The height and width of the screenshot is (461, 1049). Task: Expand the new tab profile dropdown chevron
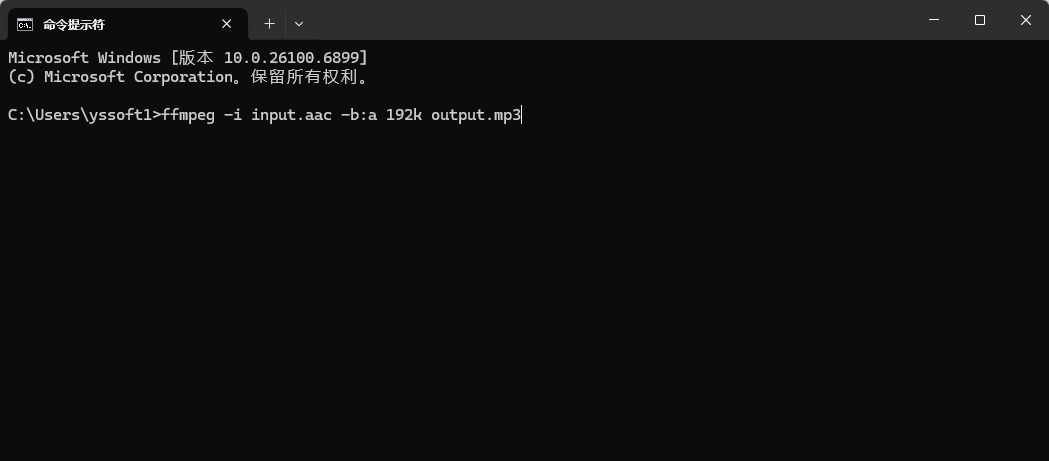pos(299,24)
